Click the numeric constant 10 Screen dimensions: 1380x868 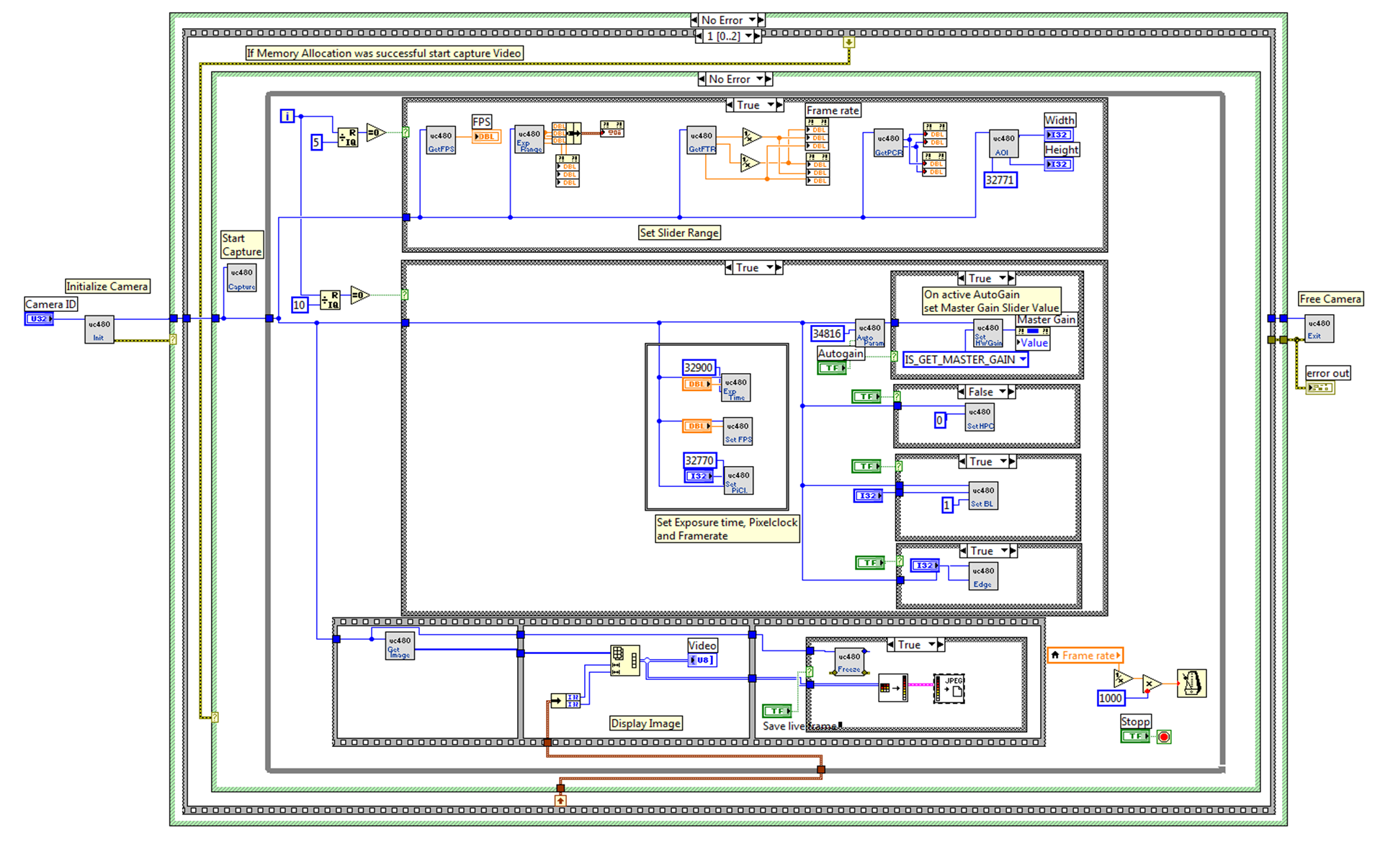pos(299,305)
